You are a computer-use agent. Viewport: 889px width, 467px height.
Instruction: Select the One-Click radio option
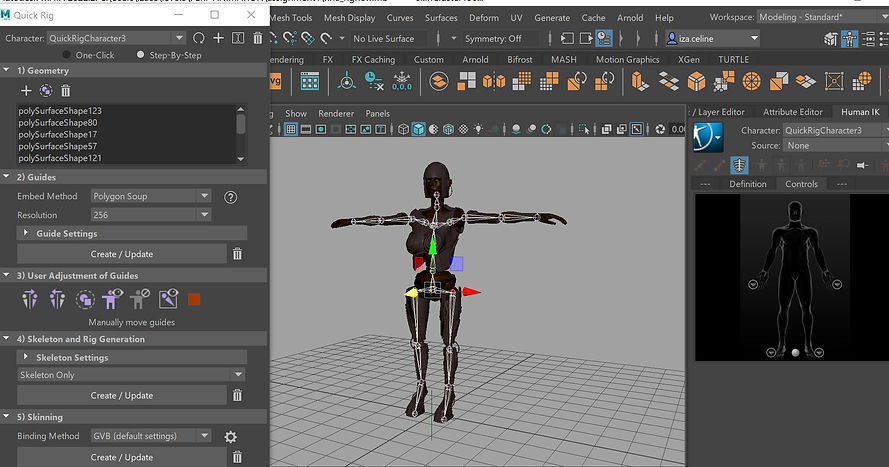pos(66,55)
